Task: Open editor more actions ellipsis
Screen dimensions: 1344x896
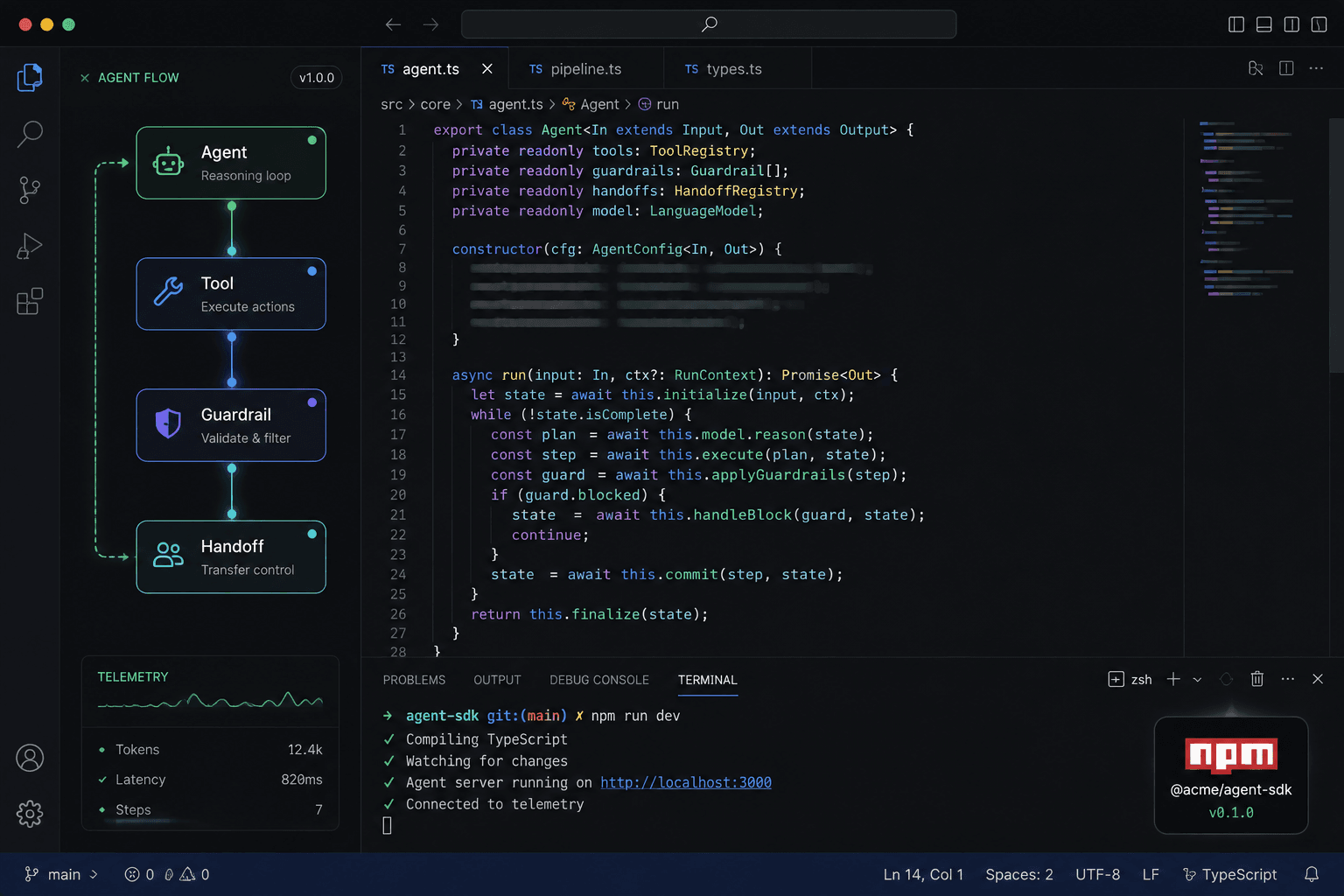Action: [x=1316, y=68]
